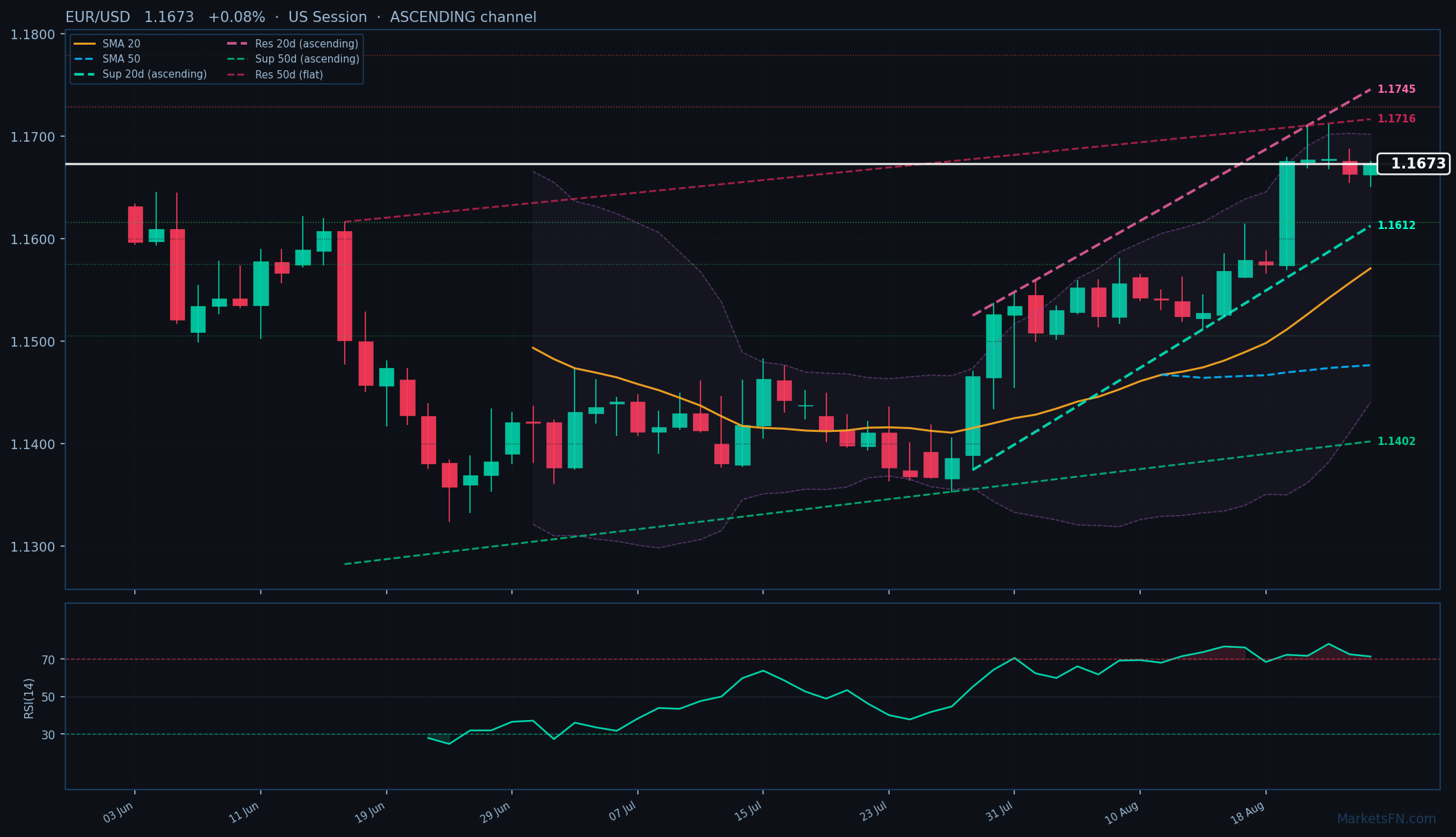Click the RSI 30 level label
The image size is (1456, 837).
click(48, 735)
